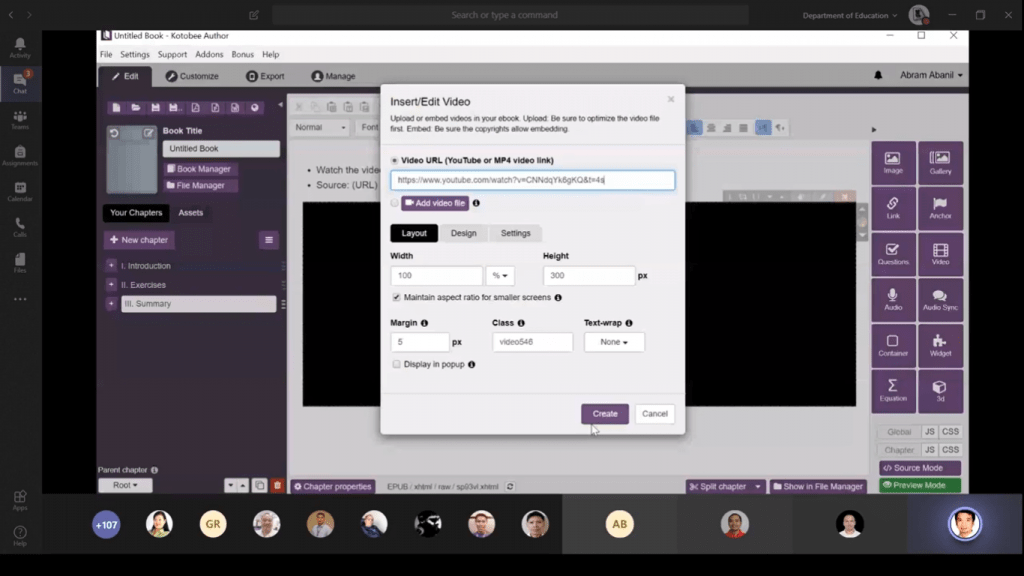Open the File menu
The image size is (1024, 576).
tap(106, 54)
